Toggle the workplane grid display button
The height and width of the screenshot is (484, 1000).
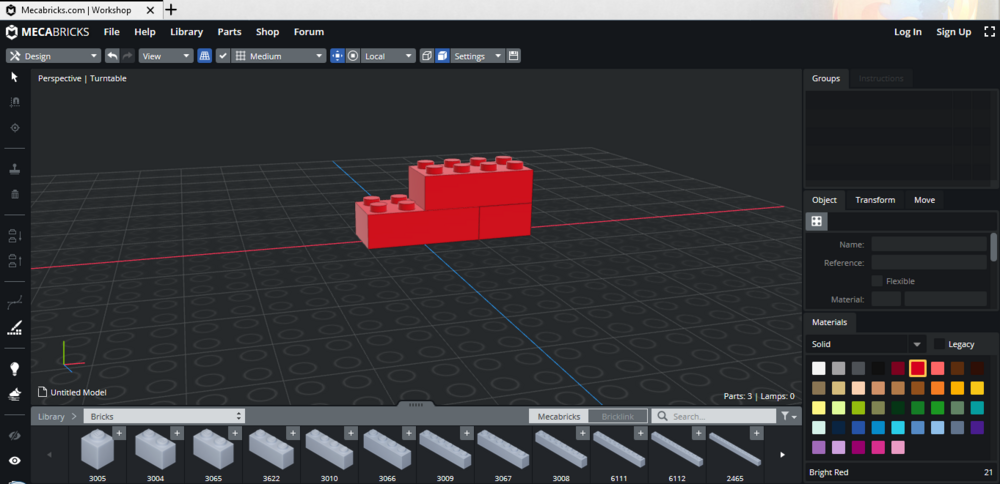tap(205, 56)
